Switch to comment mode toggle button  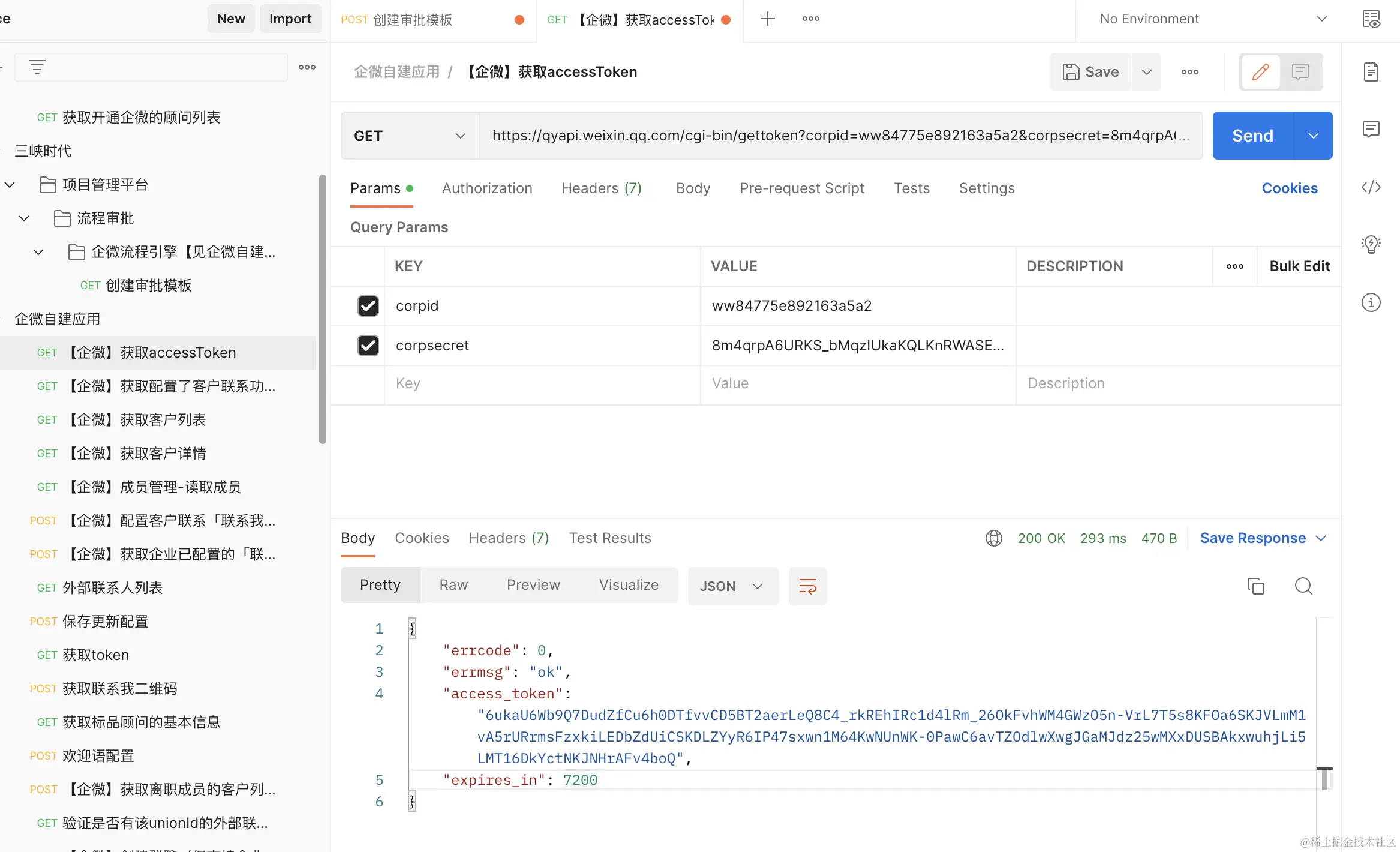coord(1300,72)
